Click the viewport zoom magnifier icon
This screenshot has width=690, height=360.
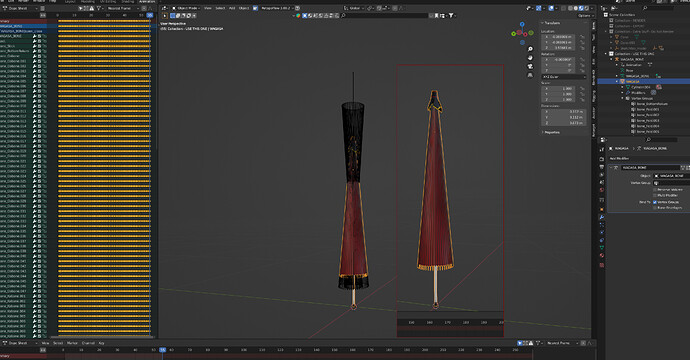[530, 49]
